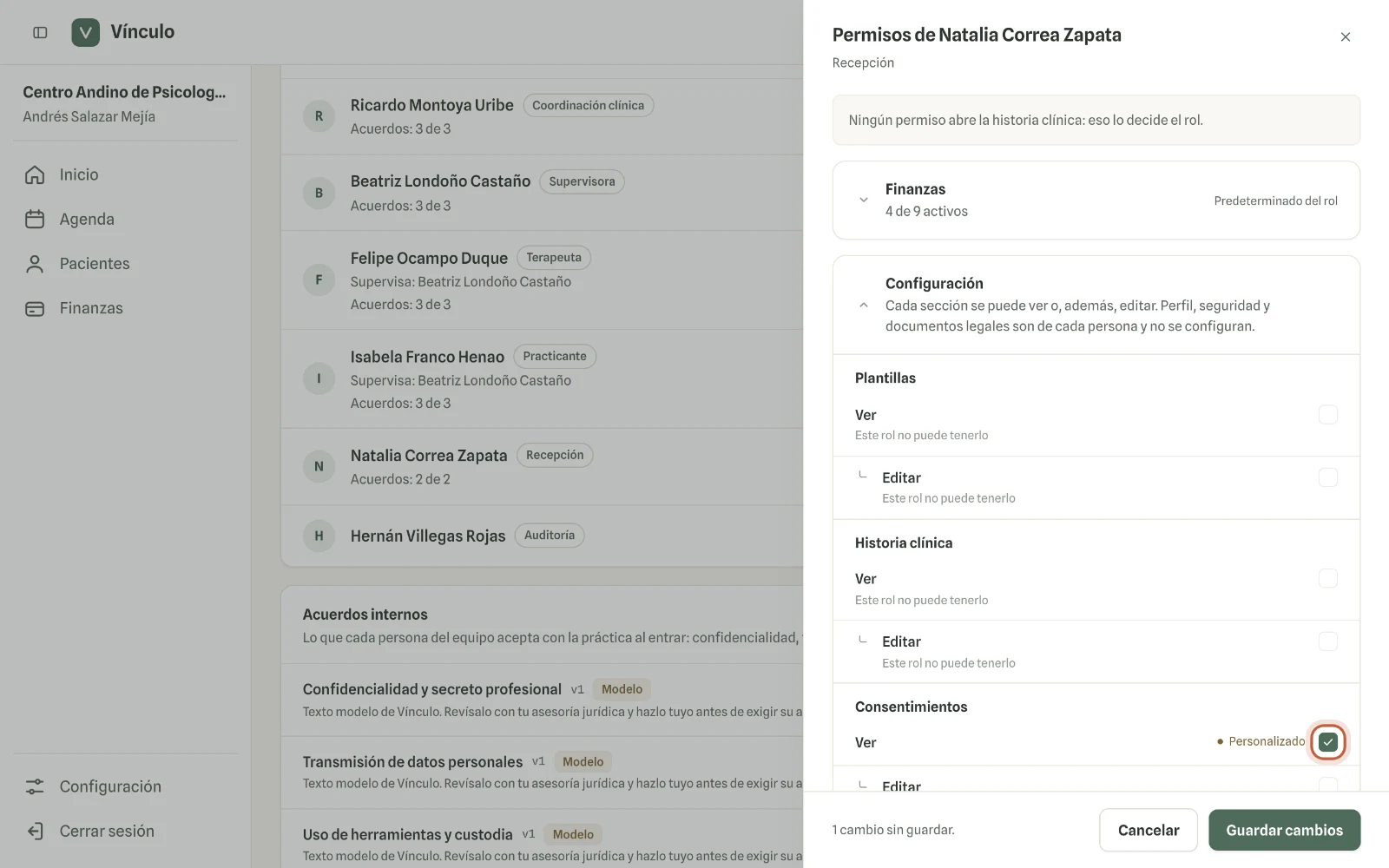This screenshot has height=868, width=1389.
Task: Click the N avatar of Natalia Correa
Action: (319, 466)
